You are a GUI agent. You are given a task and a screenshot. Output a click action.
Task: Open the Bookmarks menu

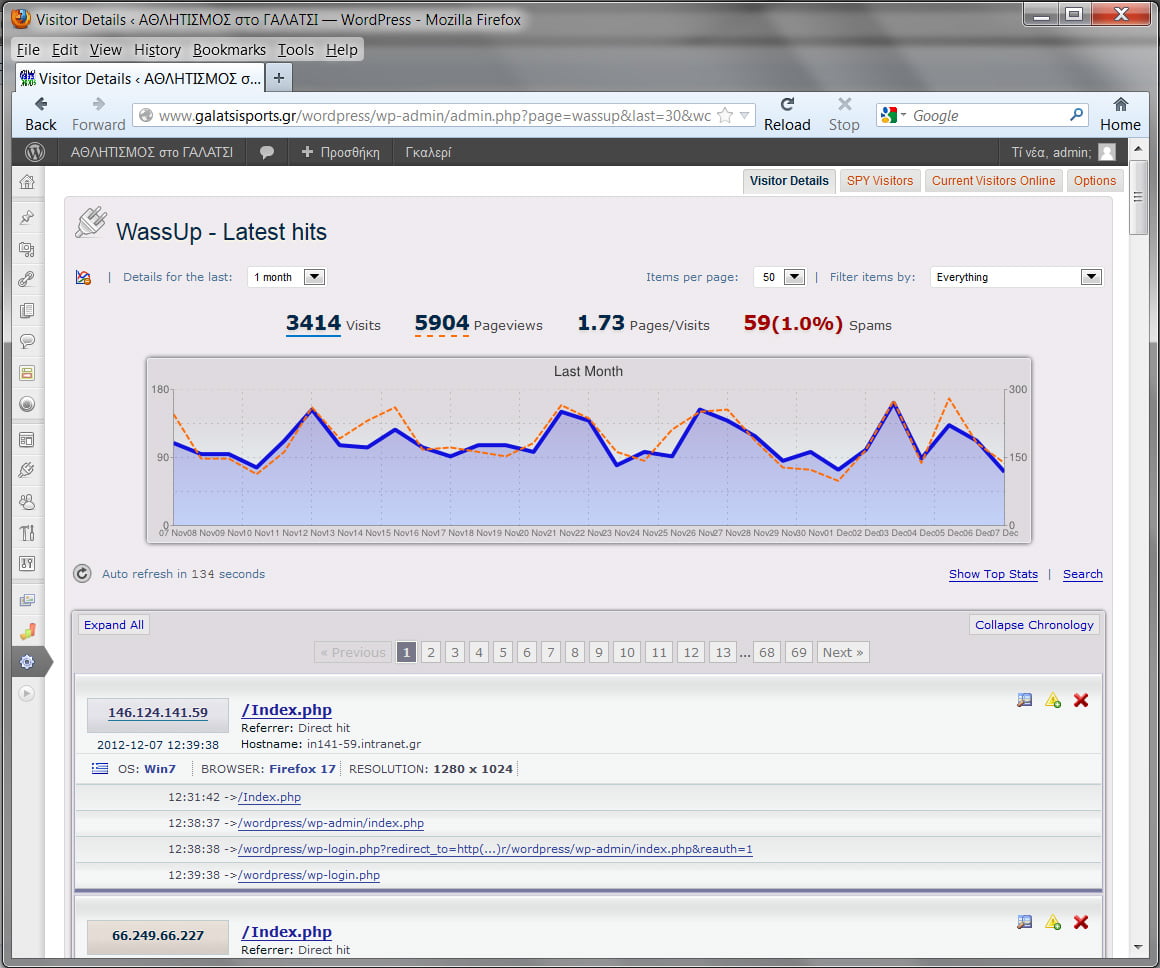click(x=229, y=50)
